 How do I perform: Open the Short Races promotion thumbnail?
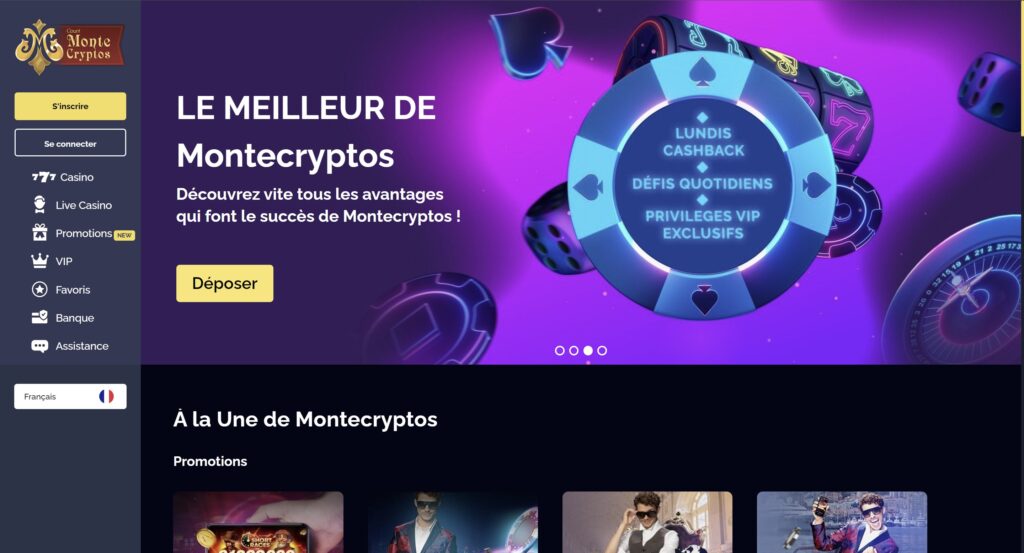(258, 522)
